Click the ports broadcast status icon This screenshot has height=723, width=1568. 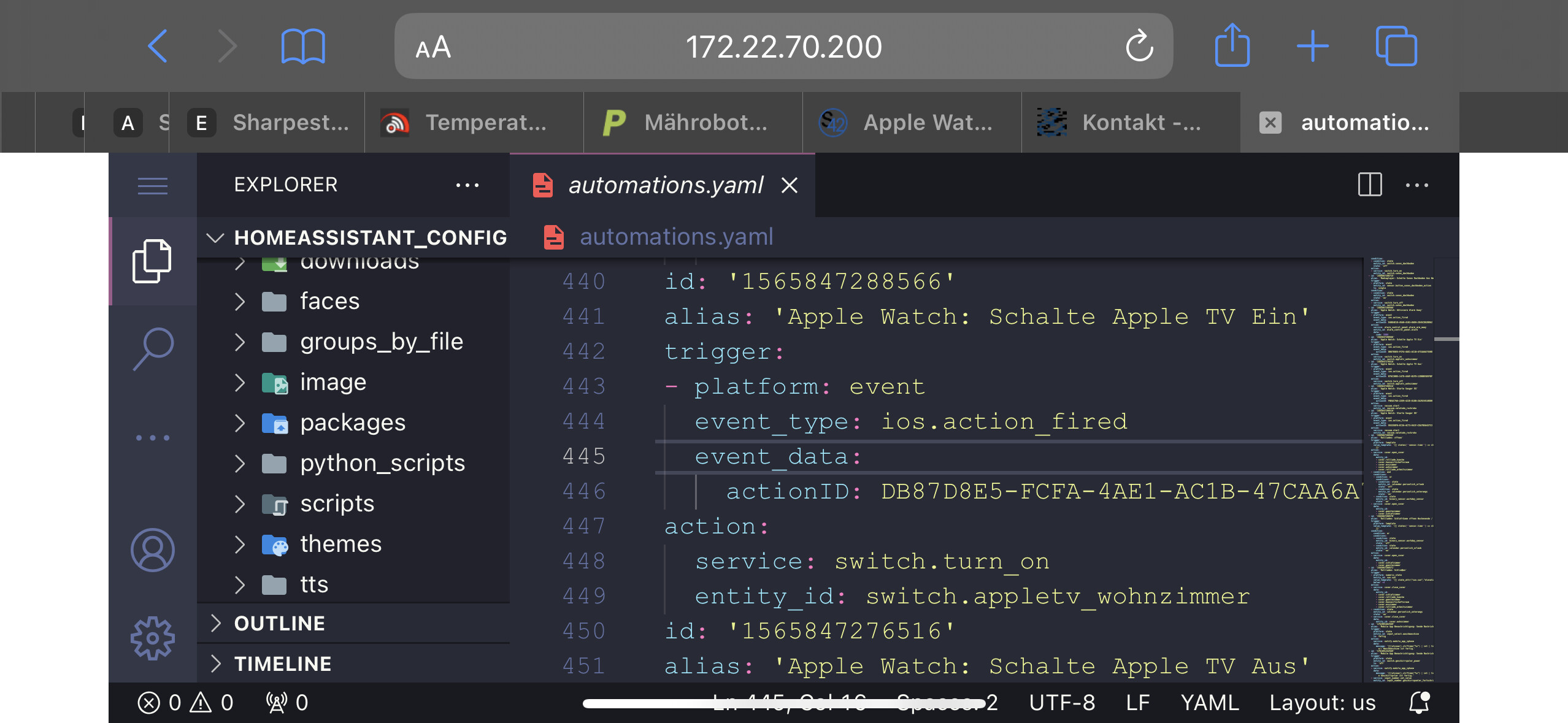[x=286, y=703]
